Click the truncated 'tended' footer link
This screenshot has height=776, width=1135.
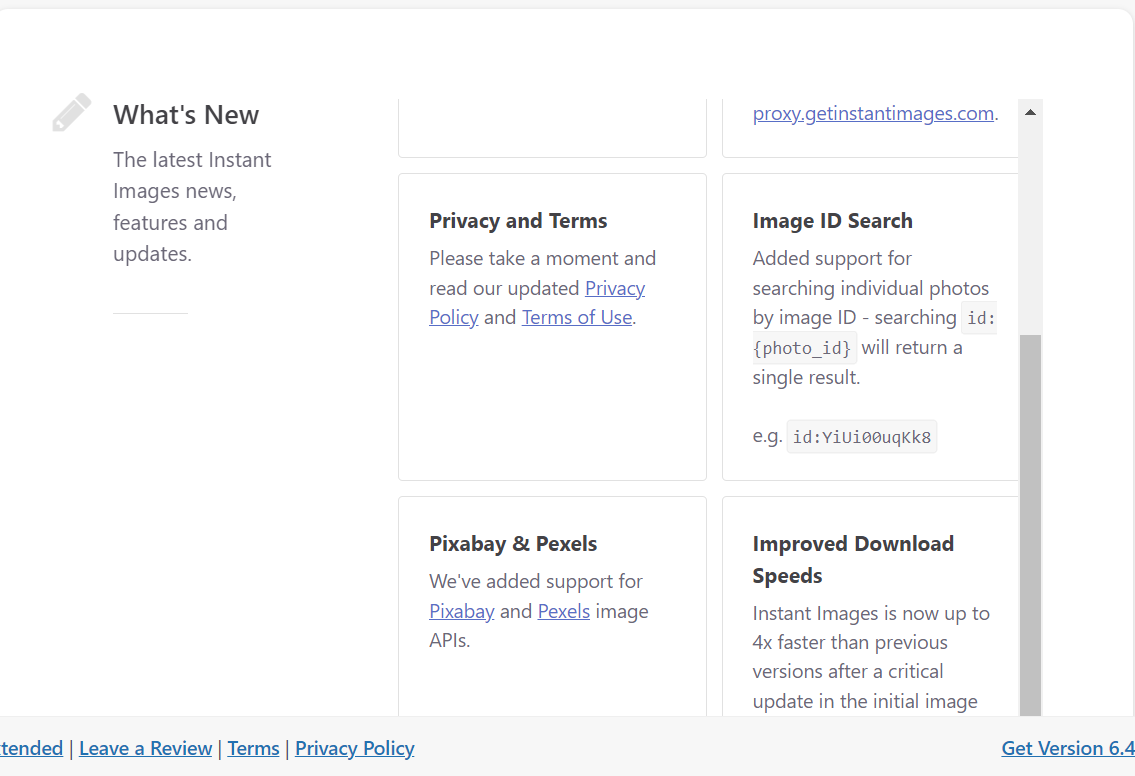point(31,748)
